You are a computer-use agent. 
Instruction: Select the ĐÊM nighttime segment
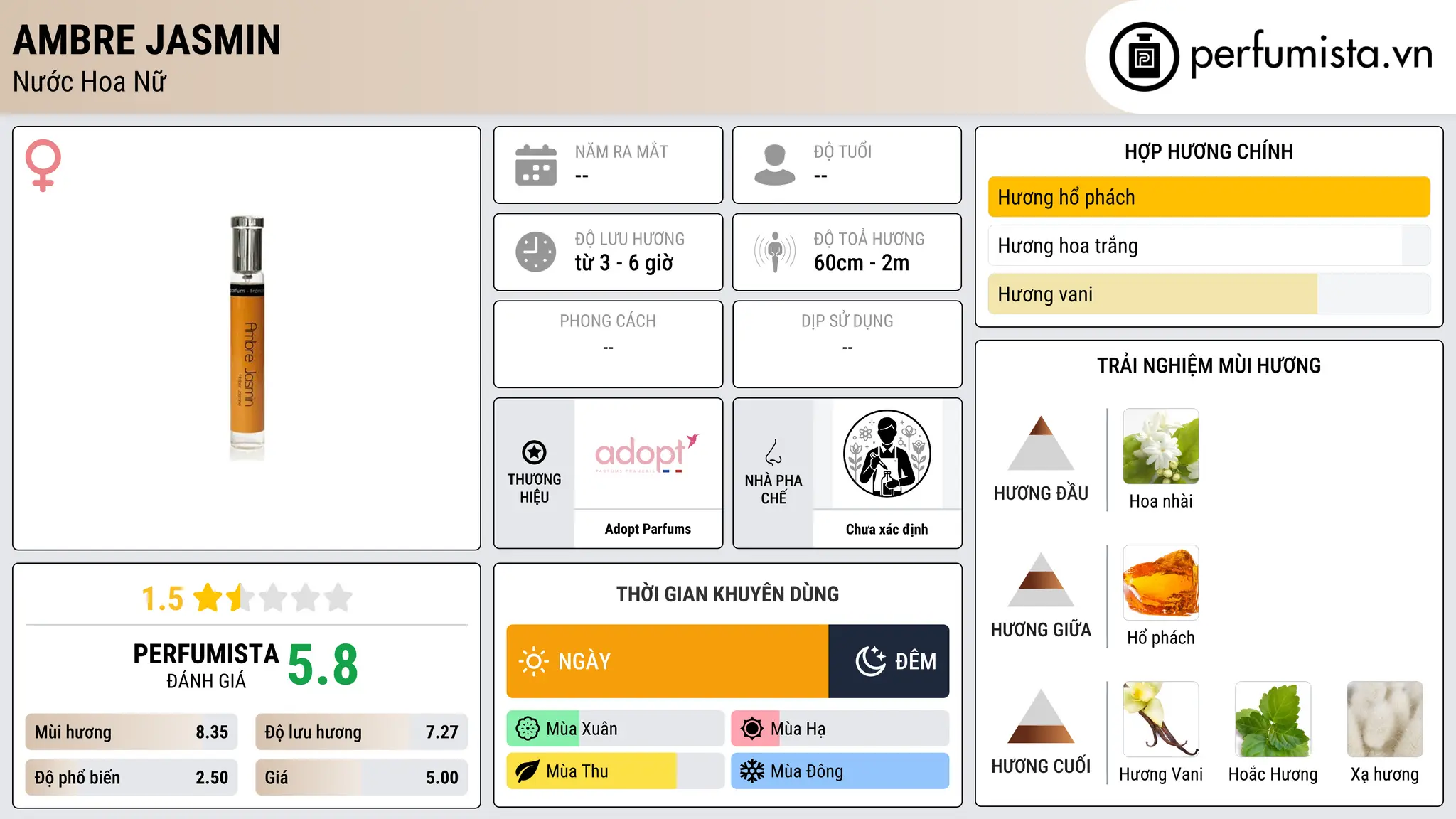tap(889, 661)
